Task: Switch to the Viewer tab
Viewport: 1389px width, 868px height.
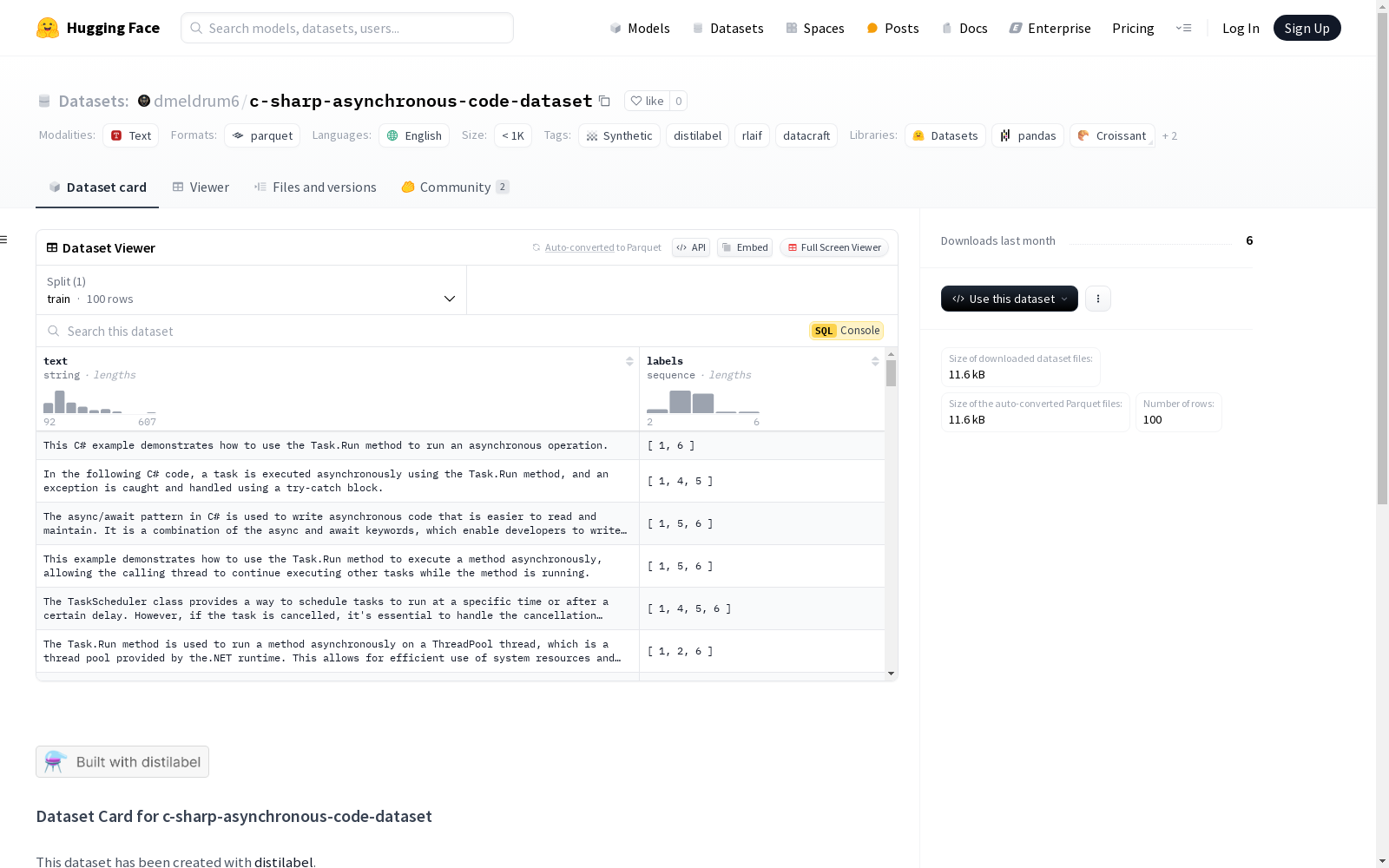Action: 201,187
